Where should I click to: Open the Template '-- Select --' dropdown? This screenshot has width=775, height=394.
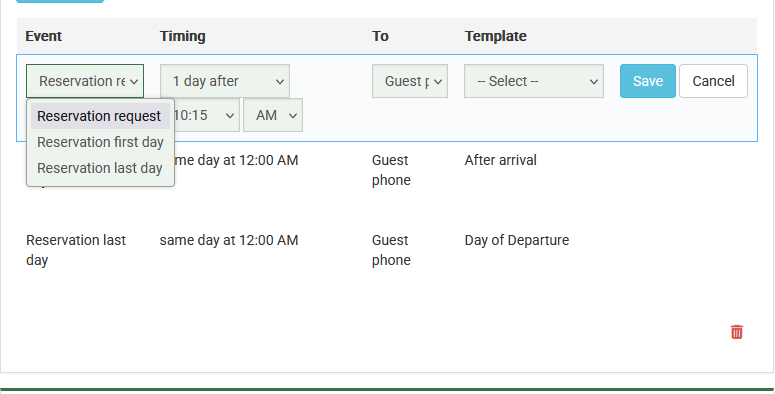[534, 81]
